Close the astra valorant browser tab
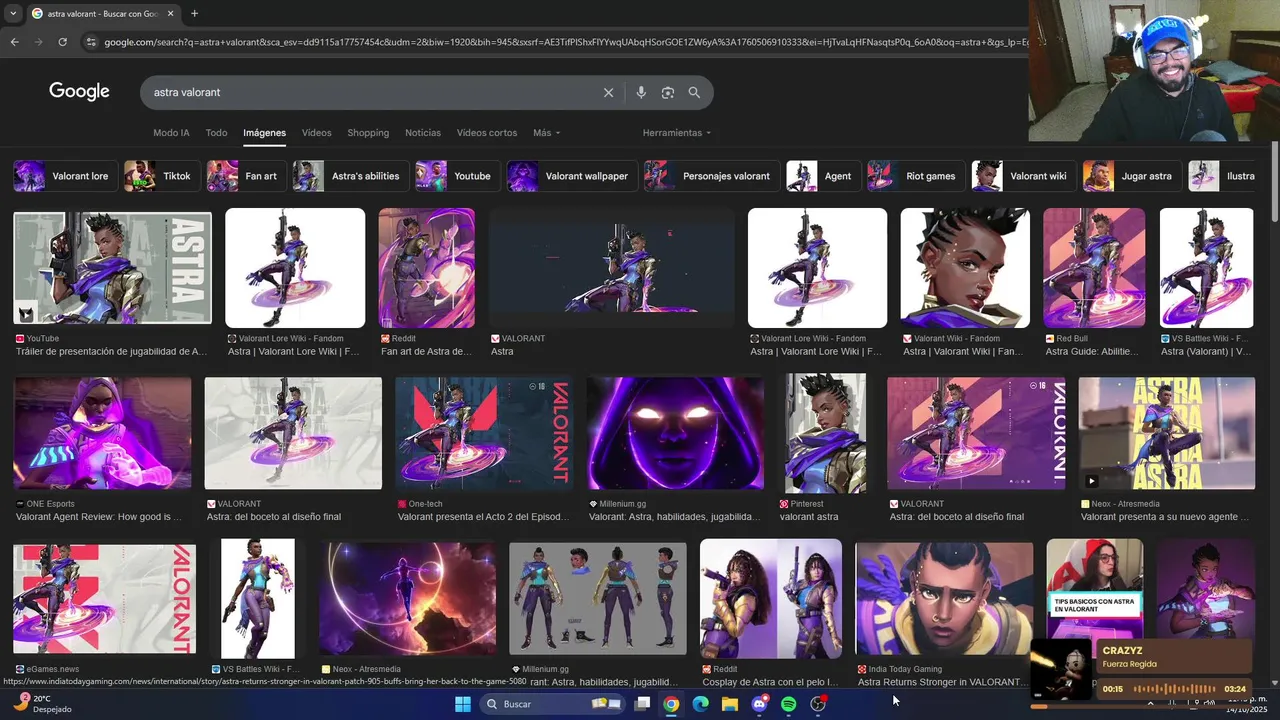 pos(170,13)
